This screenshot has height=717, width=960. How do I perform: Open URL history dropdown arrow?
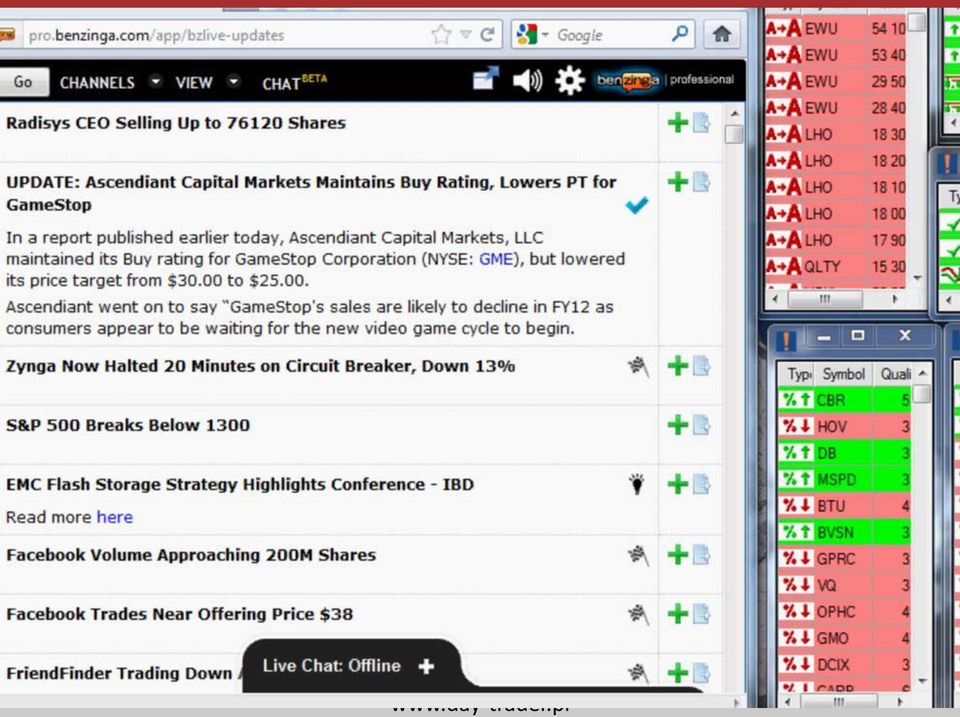tap(465, 34)
